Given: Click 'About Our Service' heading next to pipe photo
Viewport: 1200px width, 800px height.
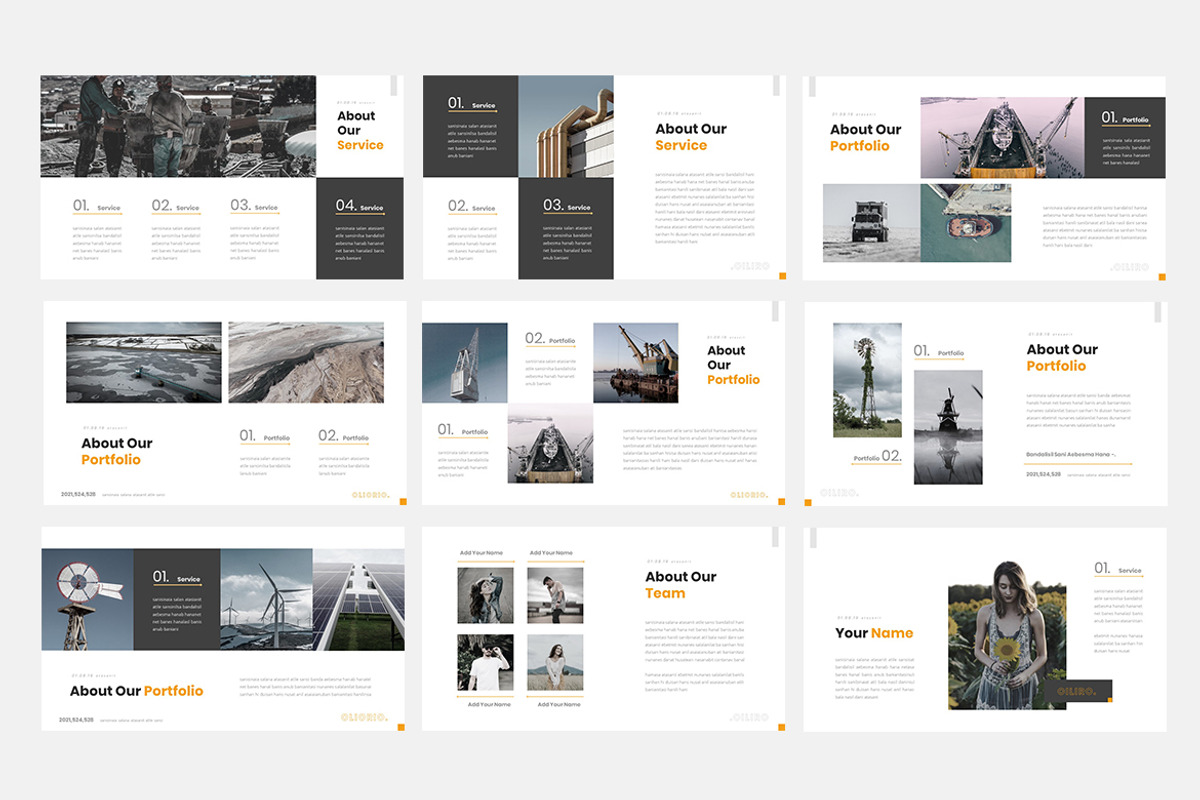Looking at the screenshot, I should 691,137.
